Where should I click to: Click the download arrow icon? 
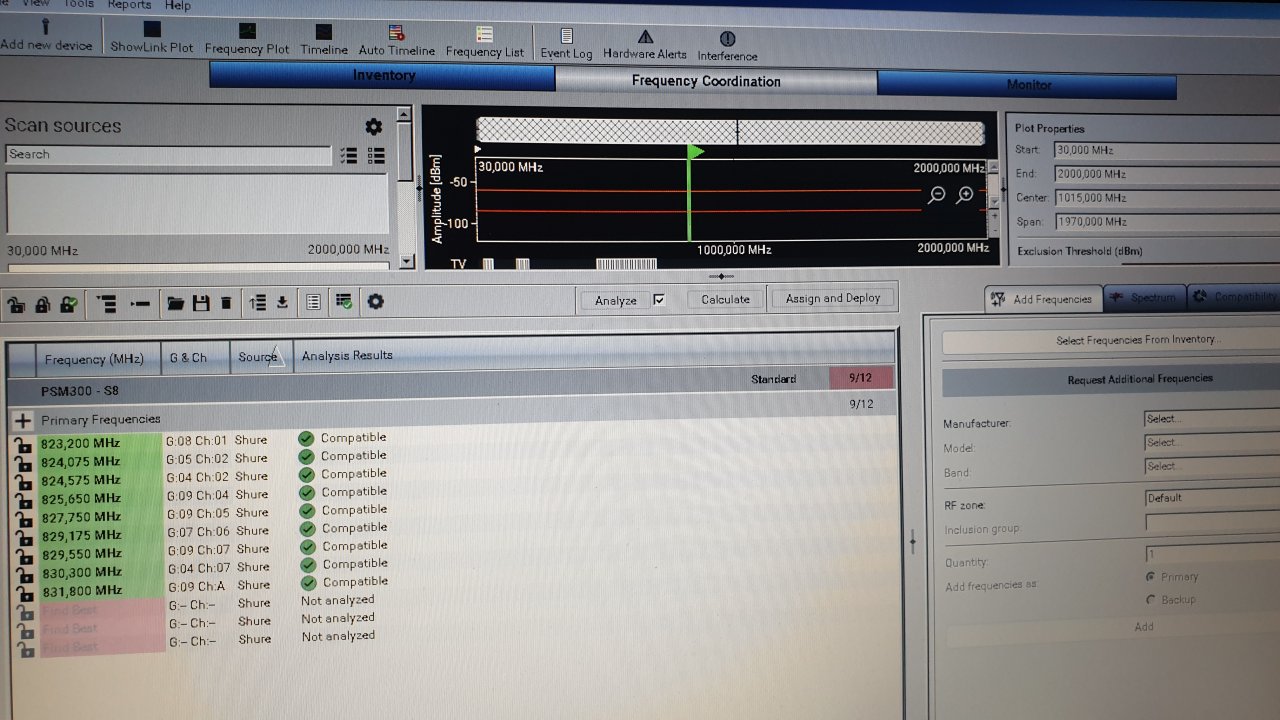click(x=282, y=302)
